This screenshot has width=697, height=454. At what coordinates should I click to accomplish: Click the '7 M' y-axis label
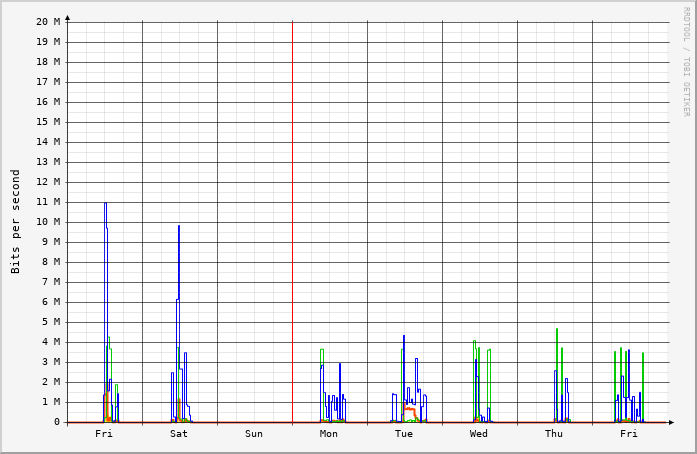(51, 282)
